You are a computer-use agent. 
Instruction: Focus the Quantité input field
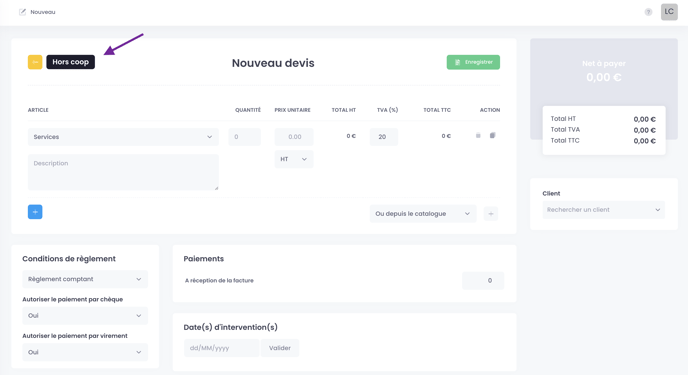pyautogui.click(x=244, y=137)
